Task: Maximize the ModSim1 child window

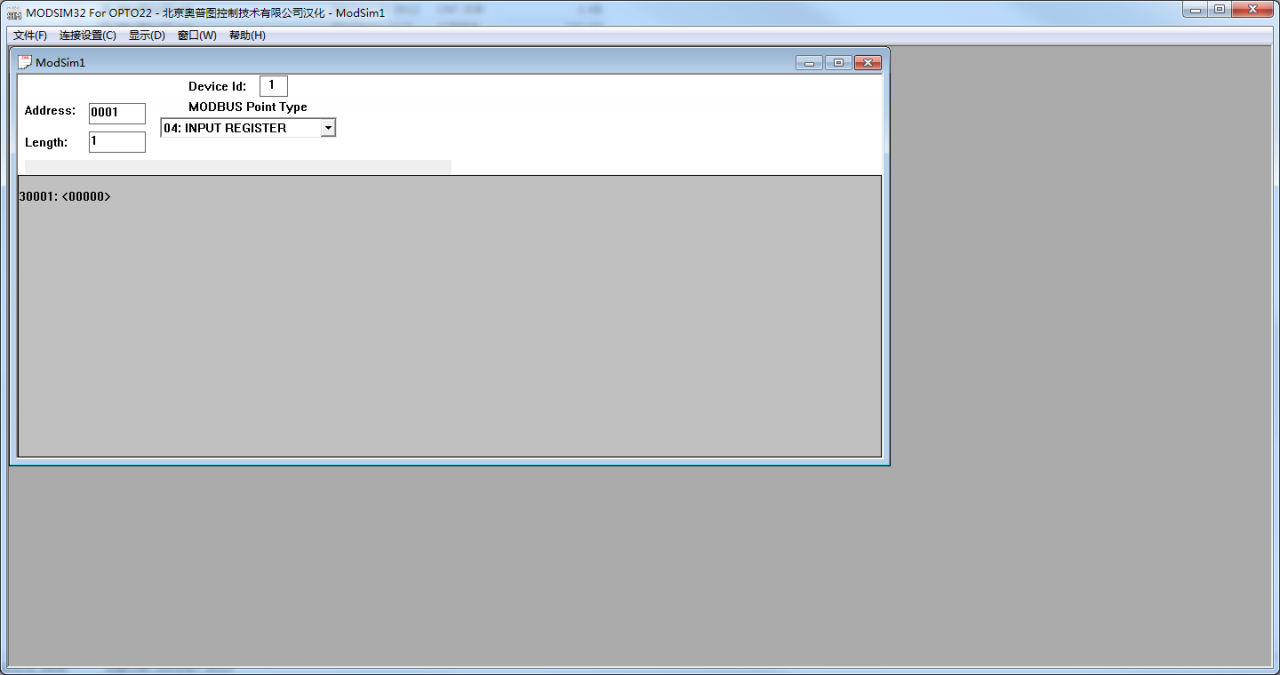Action: click(x=838, y=62)
